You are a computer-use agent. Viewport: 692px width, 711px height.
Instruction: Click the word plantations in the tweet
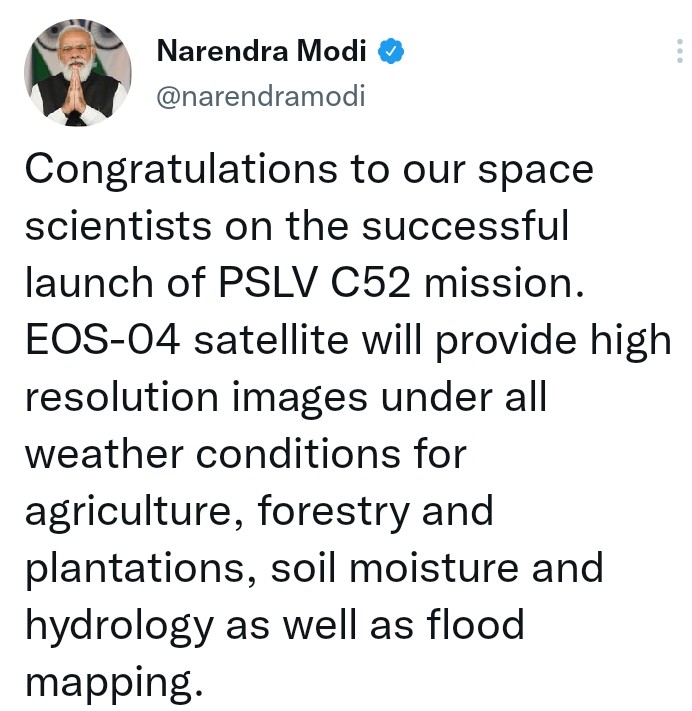[141, 570]
